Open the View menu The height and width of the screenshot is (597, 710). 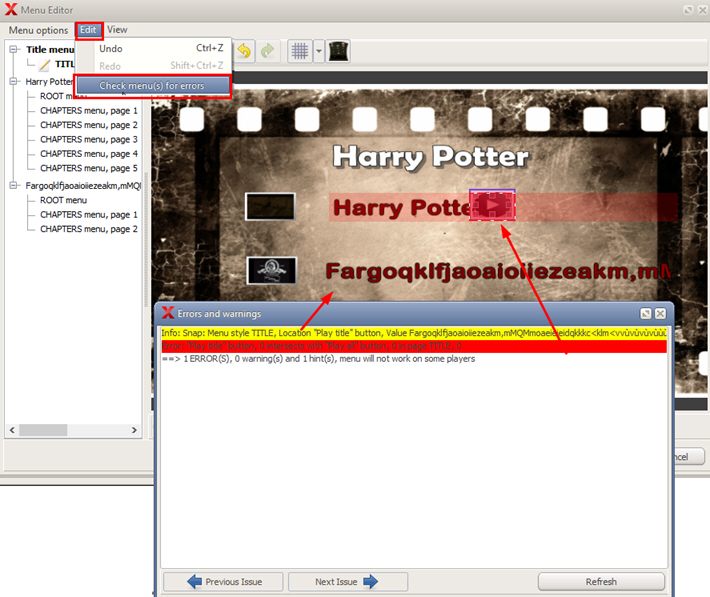[117, 30]
